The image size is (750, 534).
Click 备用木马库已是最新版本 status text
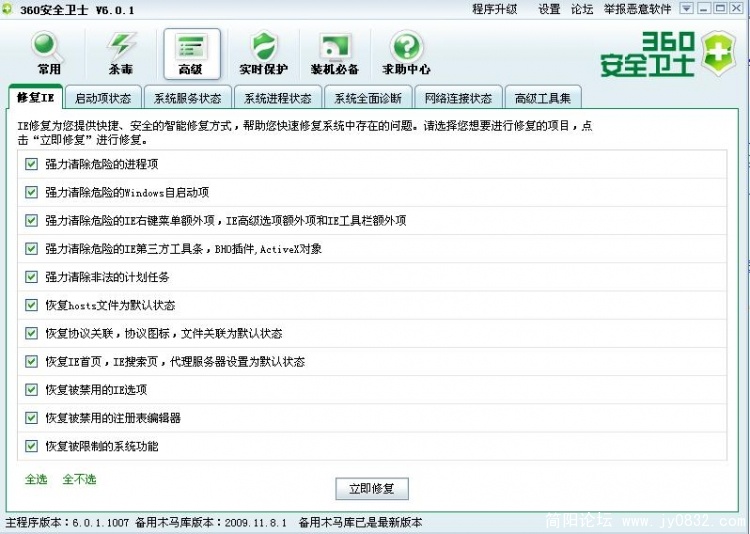click(361, 523)
